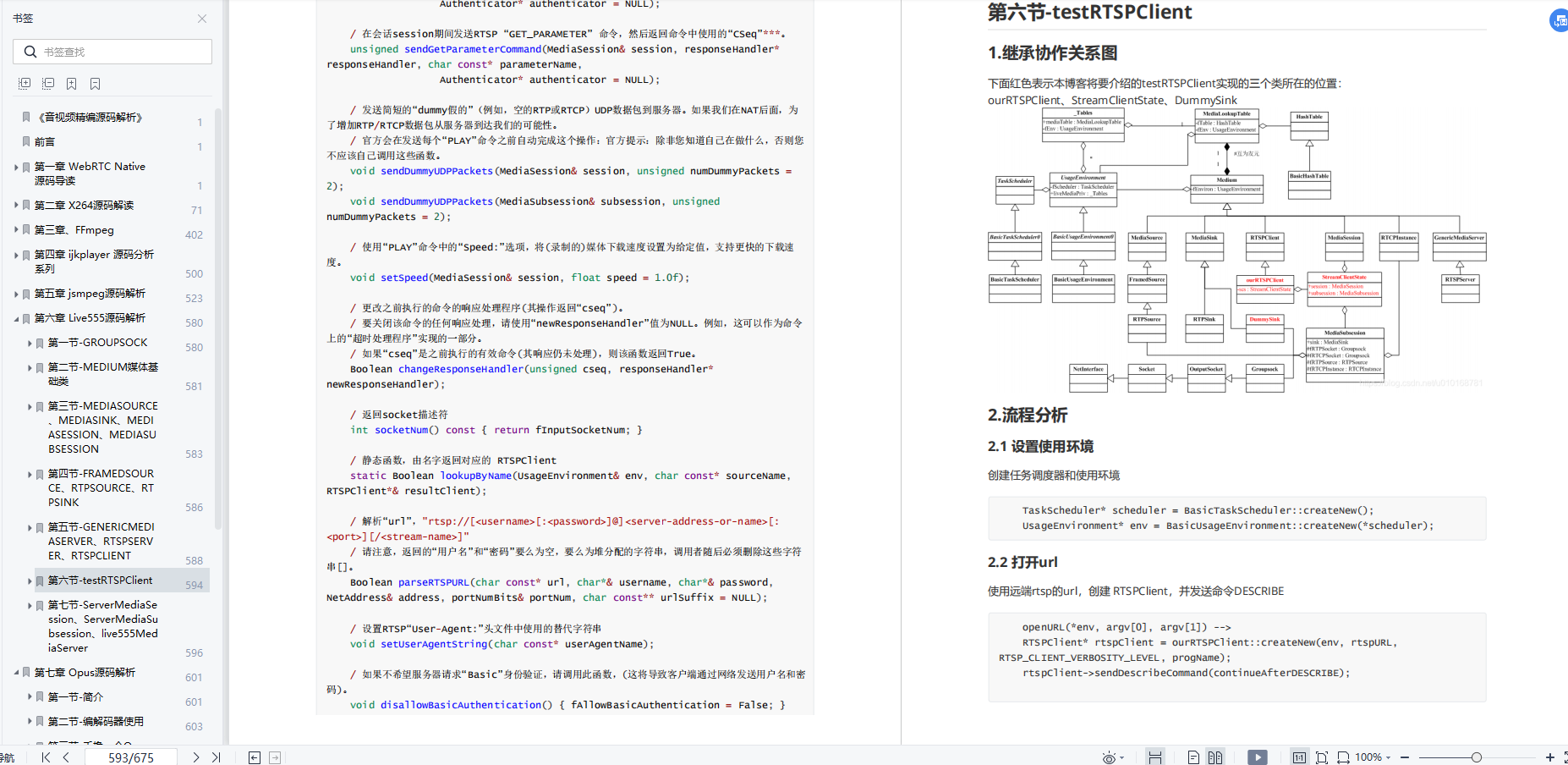Switch to two-page view

(x=1215, y=757)
